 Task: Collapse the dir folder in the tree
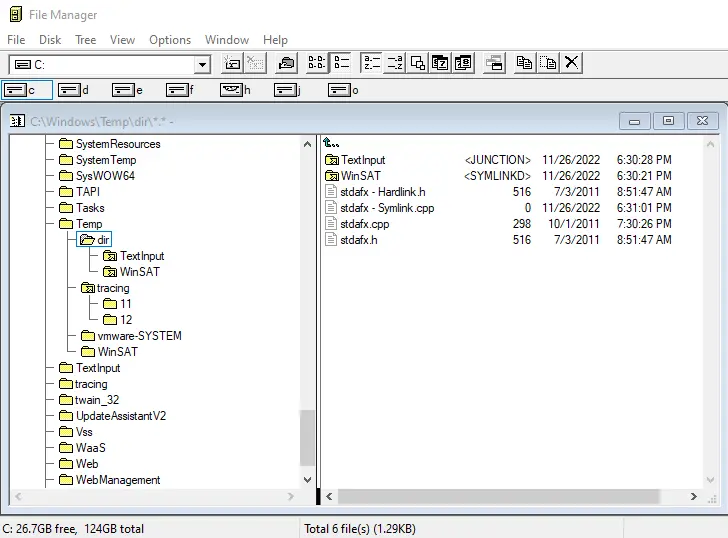coord(94,240)
